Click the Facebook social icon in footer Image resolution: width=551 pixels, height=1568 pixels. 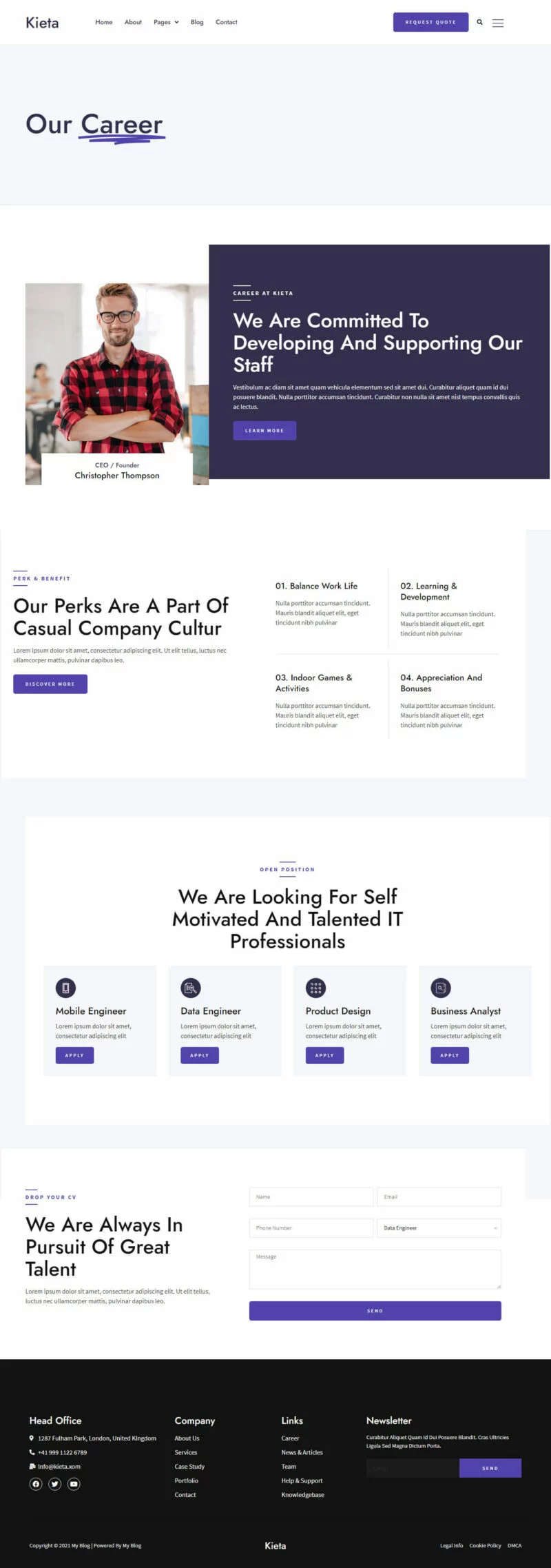[x=36, y=1484]
